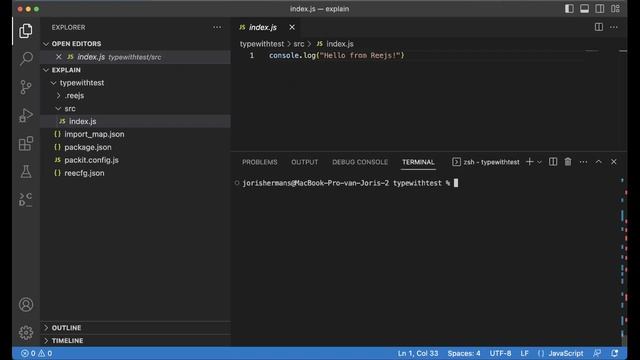Screen dimensions: 640x360
Task: Click the typewithtest breadcrumb
Action: click(x=262, y=44)
